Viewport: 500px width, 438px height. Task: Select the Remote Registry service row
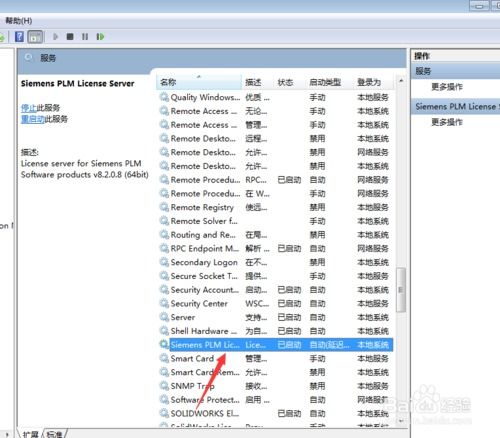click(275, 207)
